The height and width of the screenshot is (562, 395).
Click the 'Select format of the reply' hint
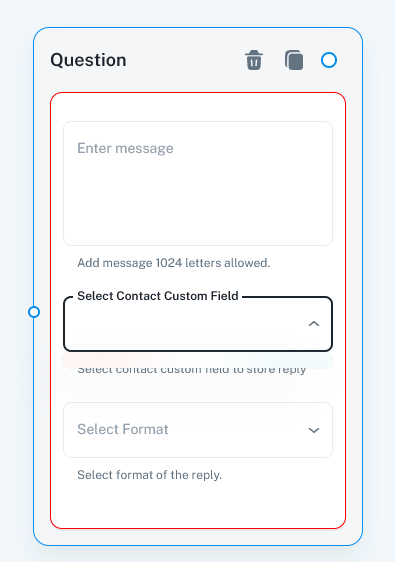pyautogui.click(x=149, y=475)
